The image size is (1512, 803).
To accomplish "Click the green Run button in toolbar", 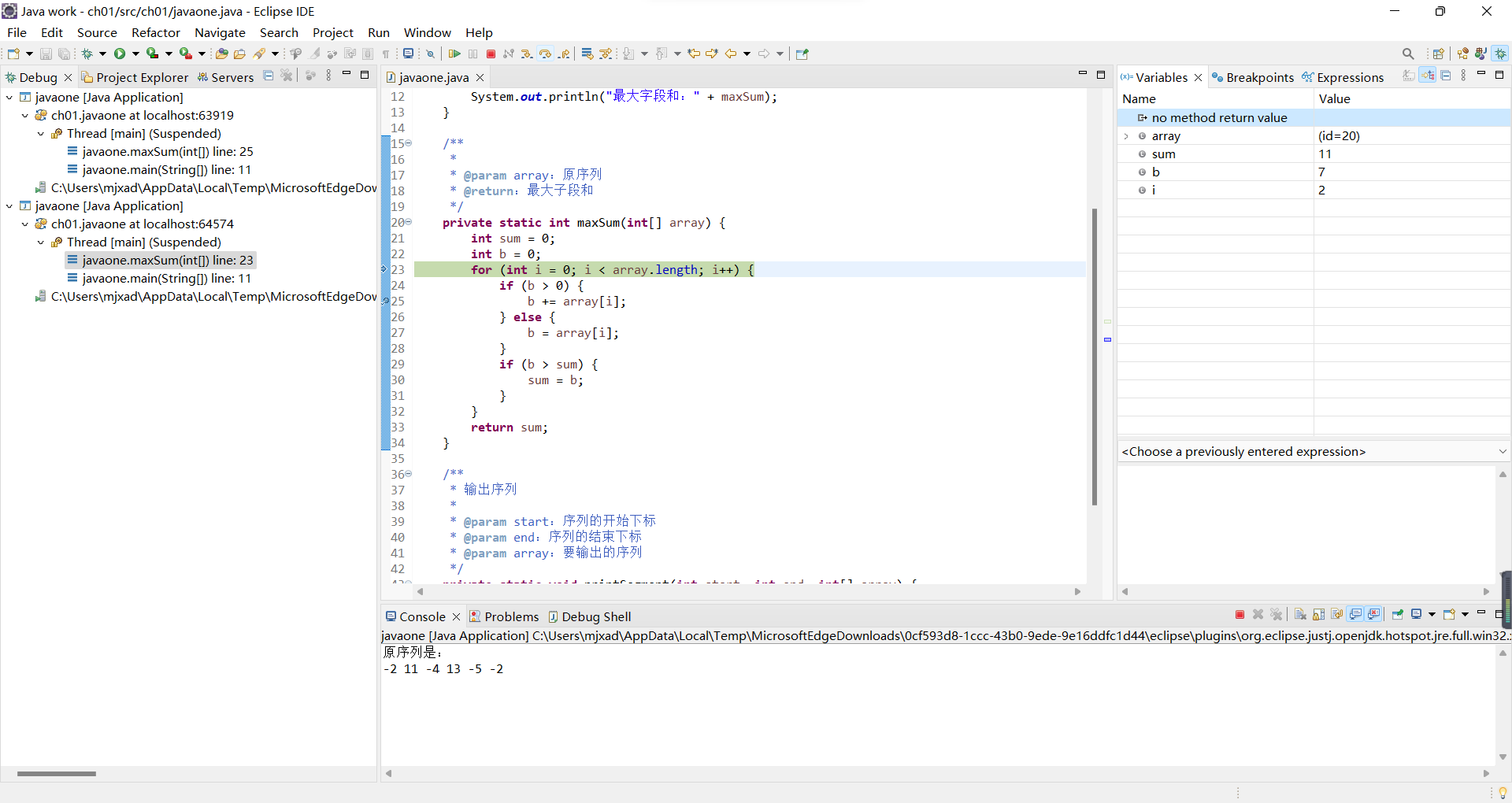I will click(x=120, y=54).
